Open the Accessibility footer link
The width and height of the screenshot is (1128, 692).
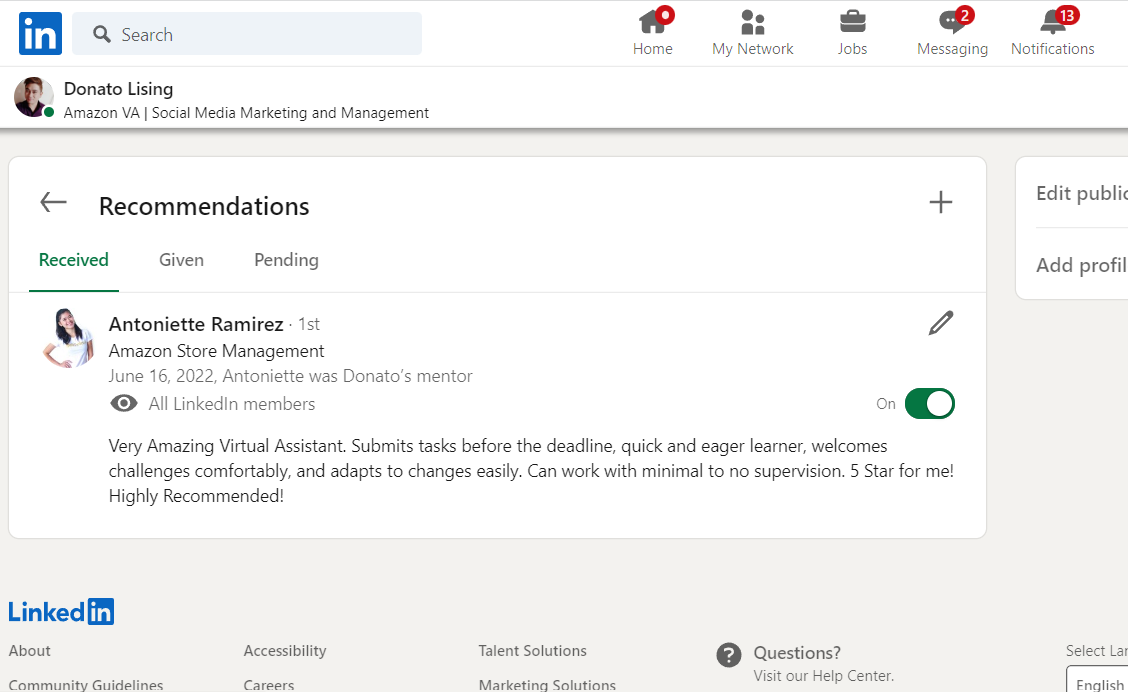click(x=285, y=651)
